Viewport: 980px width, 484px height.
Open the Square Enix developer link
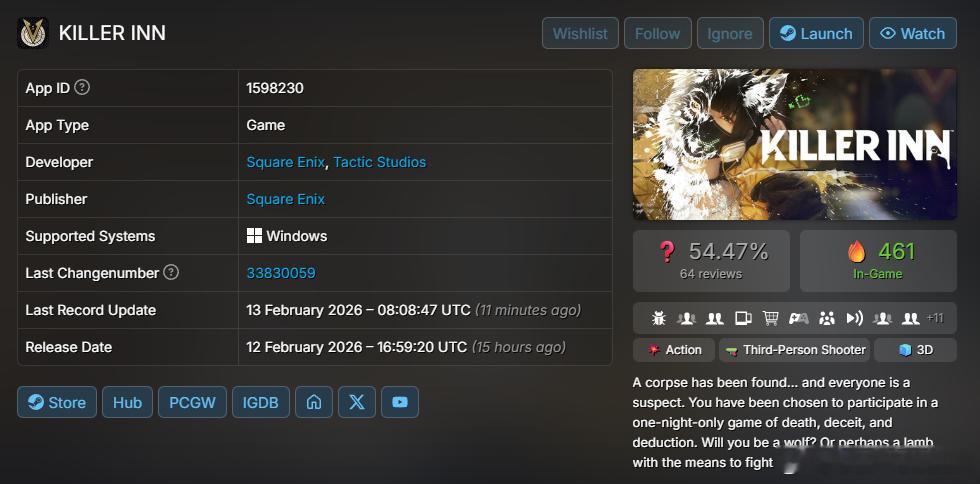285,162
